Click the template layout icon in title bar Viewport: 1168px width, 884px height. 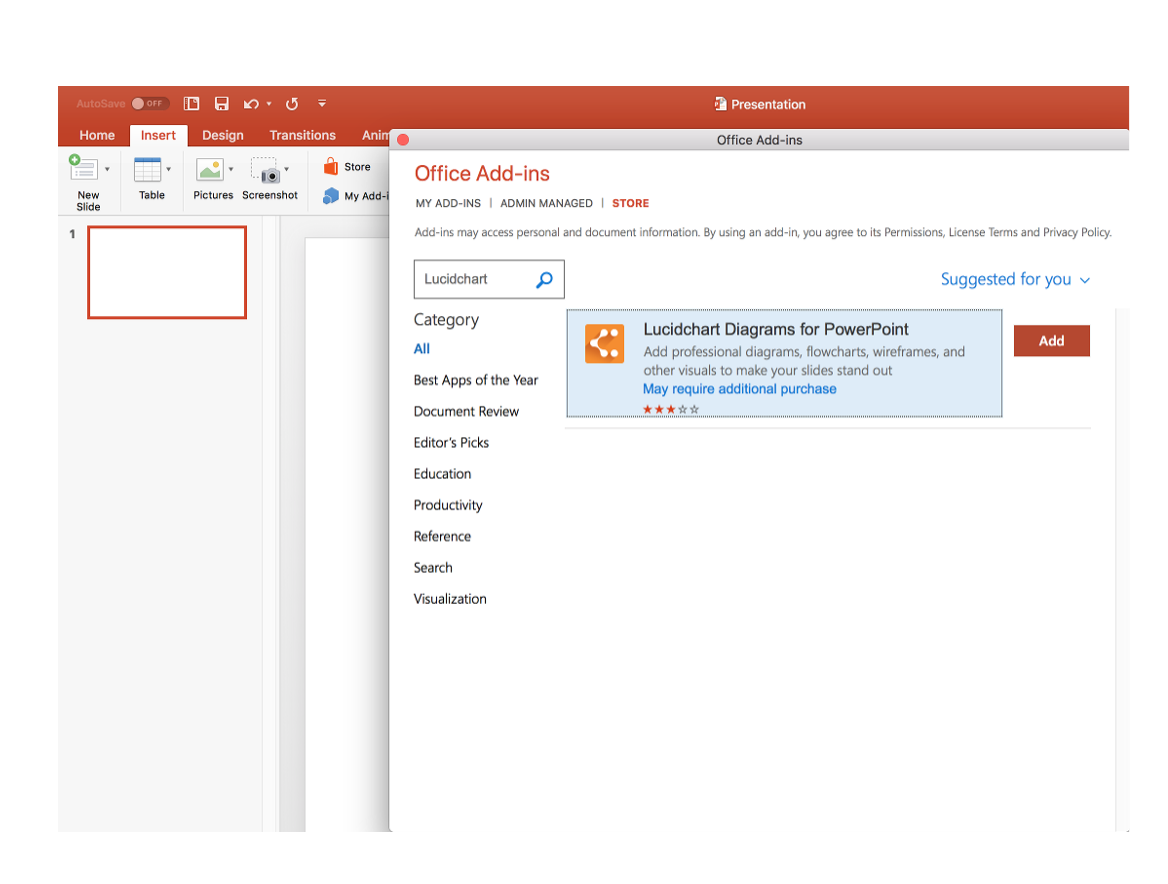coord(191,104)
